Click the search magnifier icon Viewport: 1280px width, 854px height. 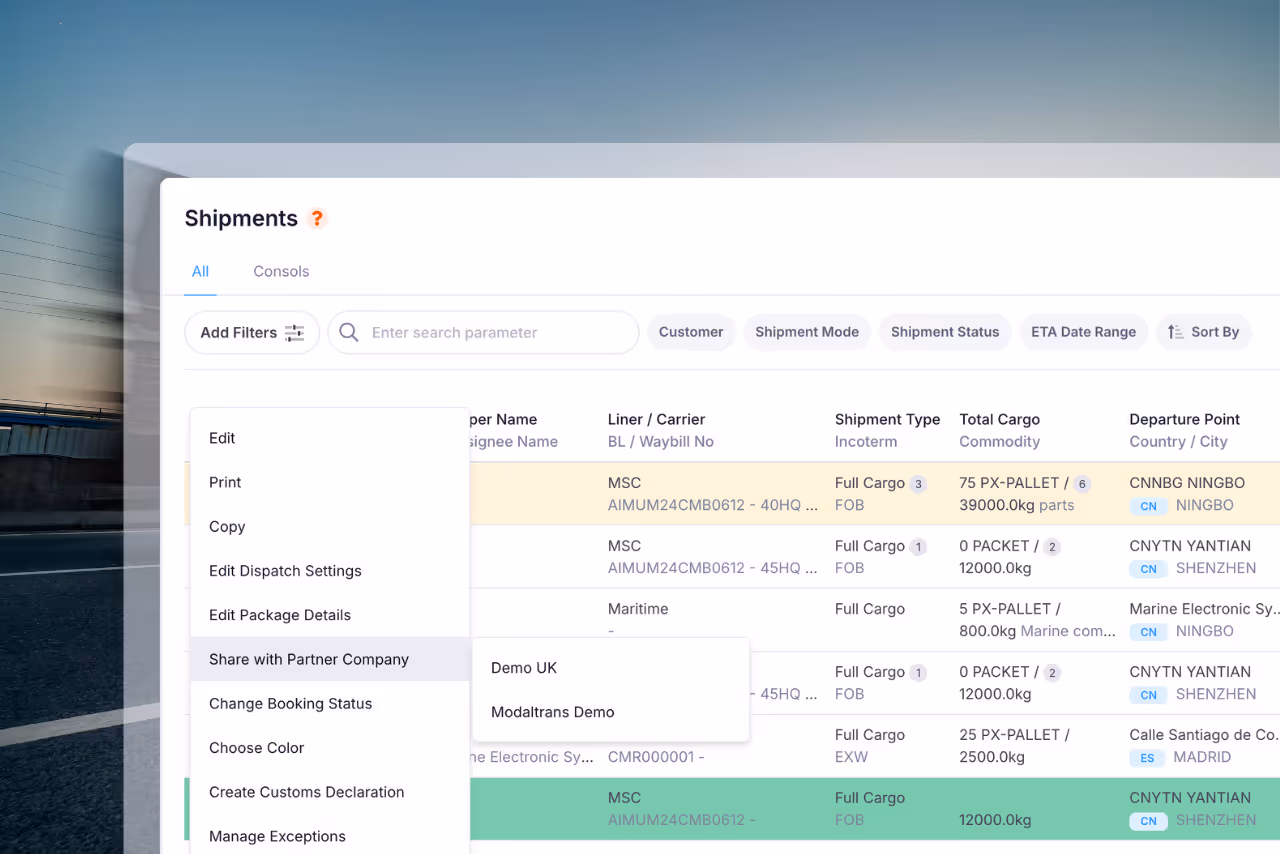(x=349, y=332)
